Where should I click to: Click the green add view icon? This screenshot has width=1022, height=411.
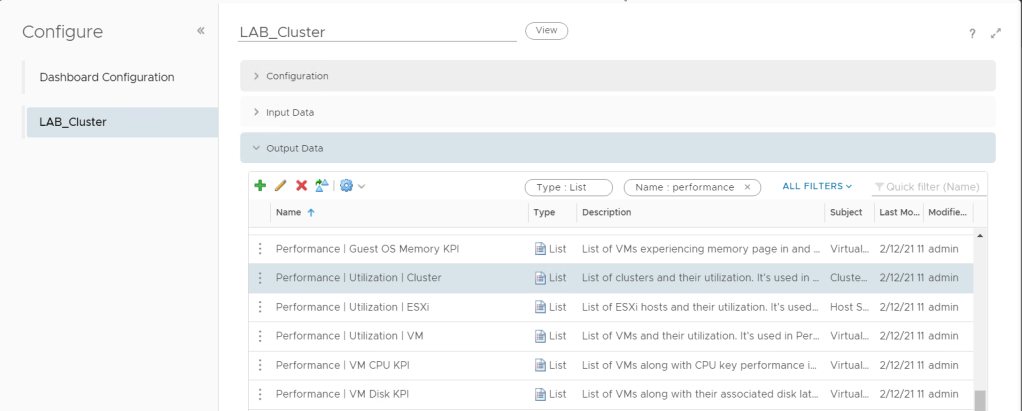point(260,186)
